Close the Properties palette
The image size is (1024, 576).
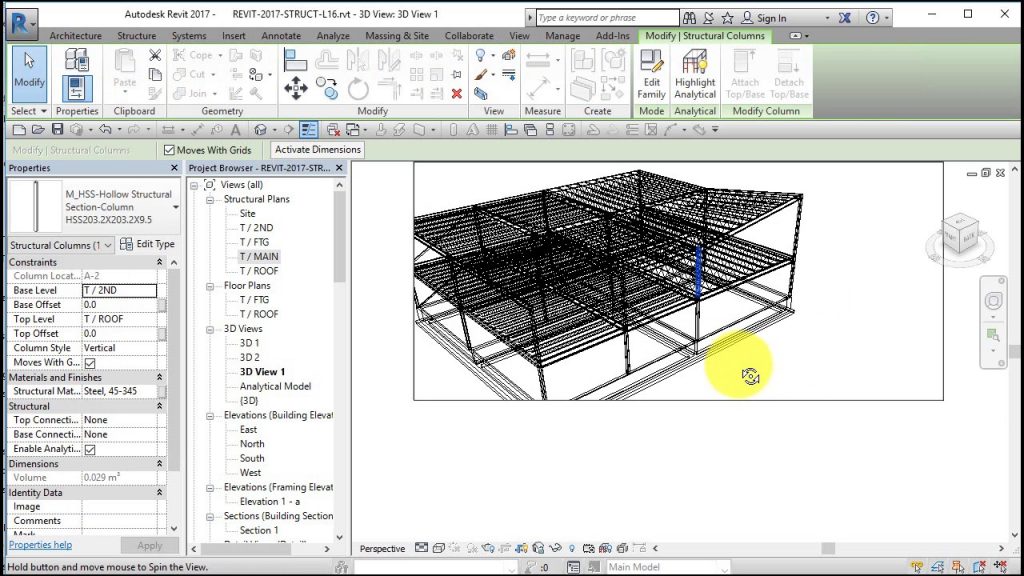coord(174,168)
